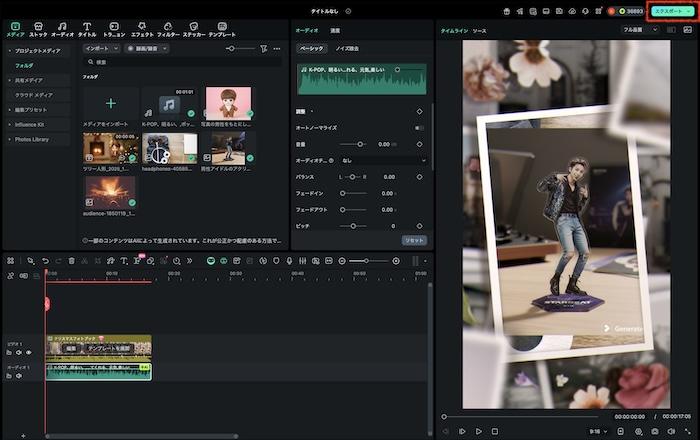Viewport: 700px width, 440px height.
Task: Click the エクスポート export button
Action: coord(667,10)
